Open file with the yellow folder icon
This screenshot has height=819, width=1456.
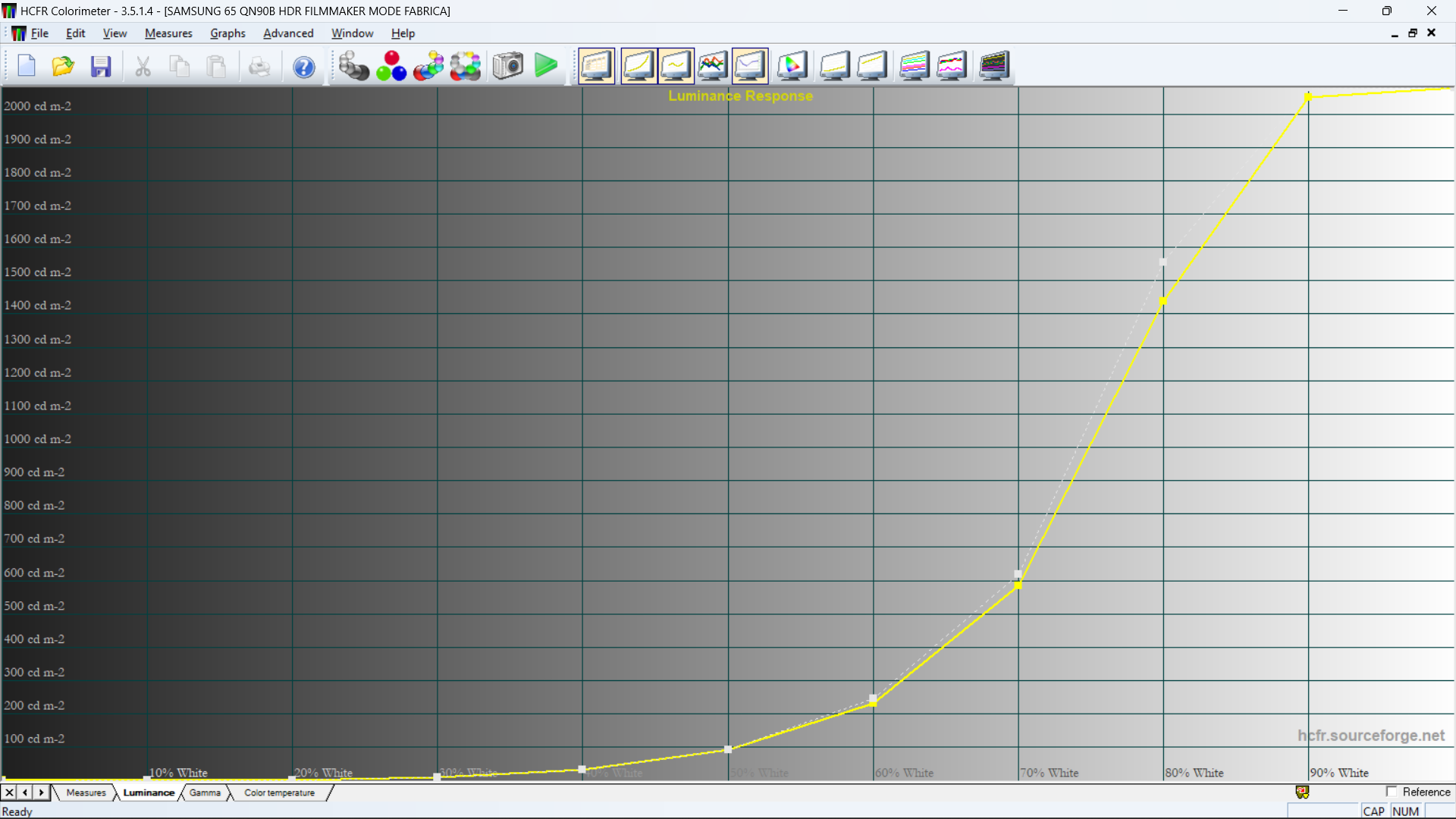pyautogui.click(x=63, y=67)
